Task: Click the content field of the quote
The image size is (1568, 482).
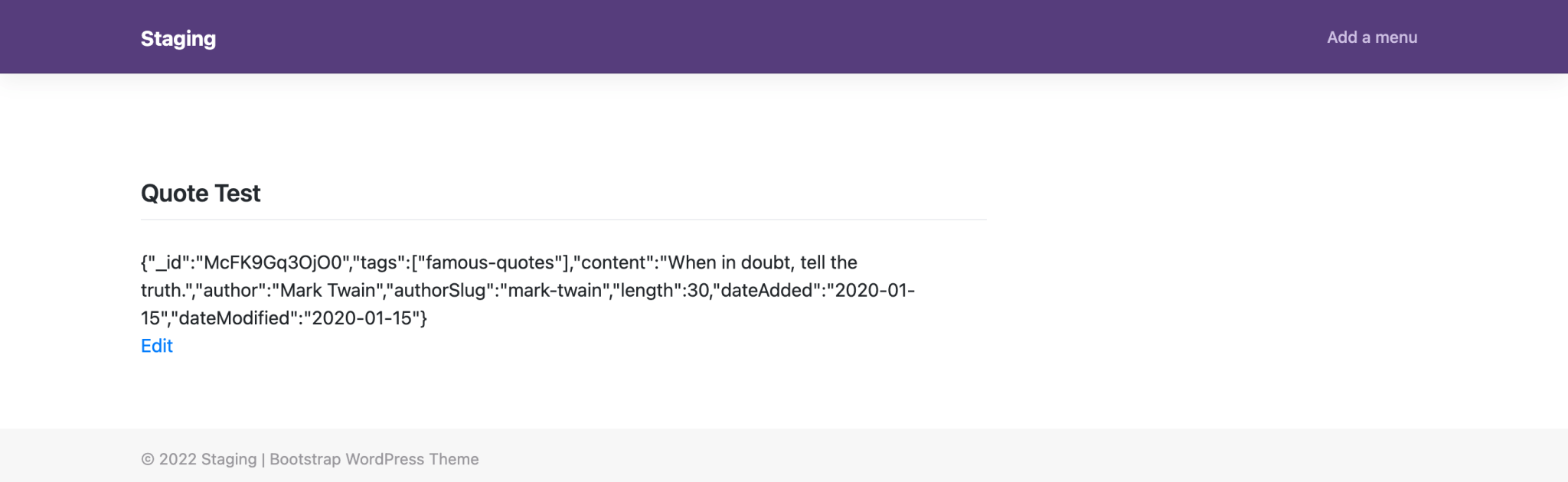Action: pos(762,262)
